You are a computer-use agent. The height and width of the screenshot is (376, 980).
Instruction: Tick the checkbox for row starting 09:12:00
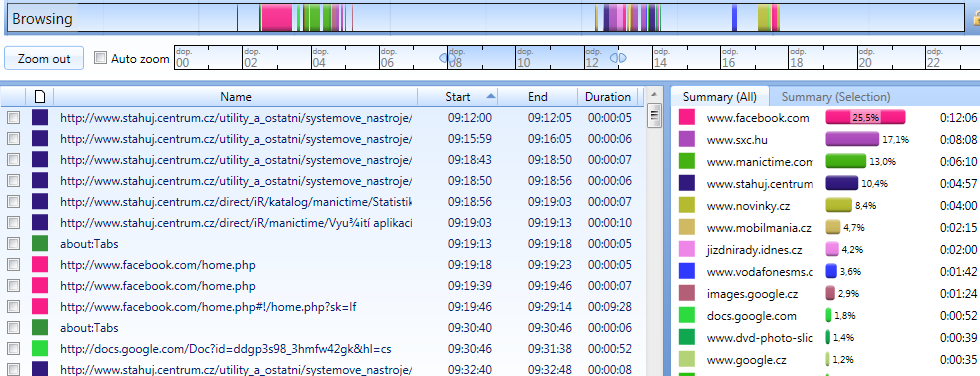(13, 117)
